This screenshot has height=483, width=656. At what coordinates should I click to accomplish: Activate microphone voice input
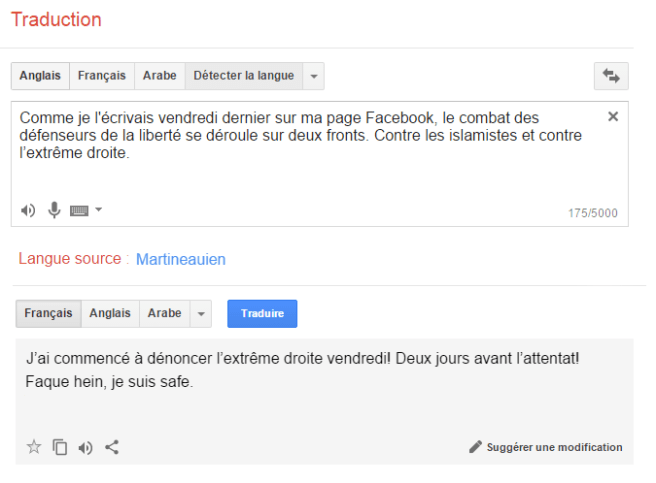coord(54,210)
